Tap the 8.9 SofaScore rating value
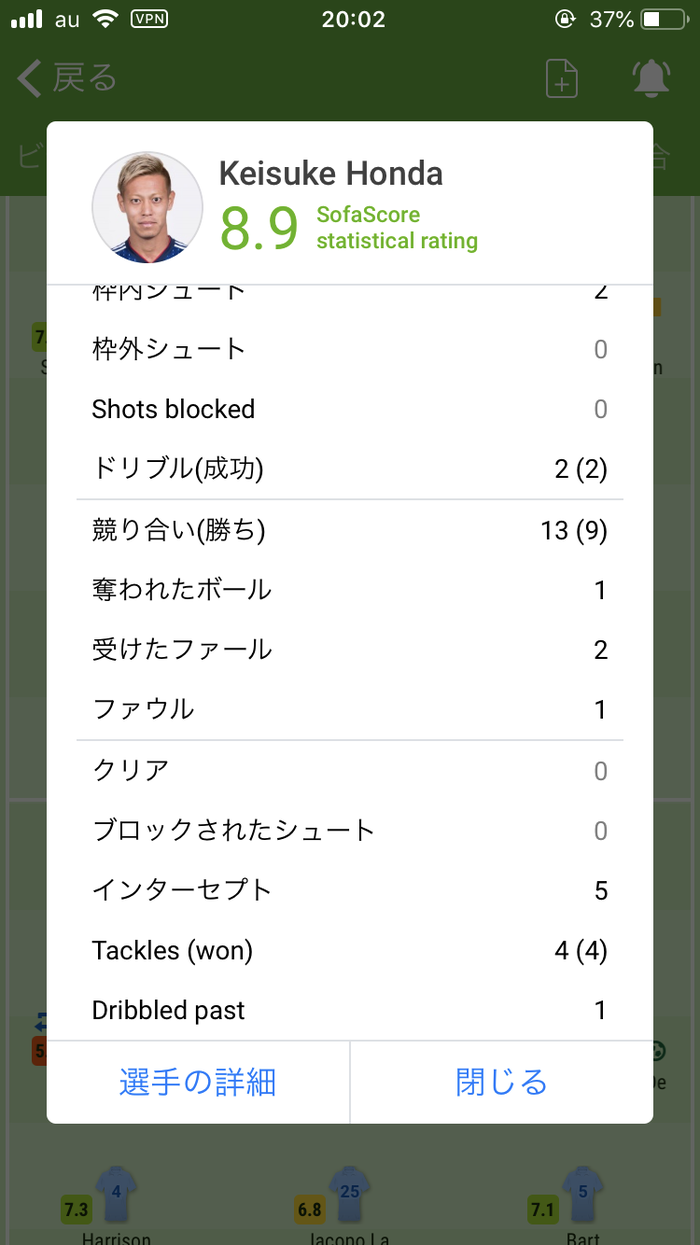The height and width of the screenshot is (1245, 700). 259,228
